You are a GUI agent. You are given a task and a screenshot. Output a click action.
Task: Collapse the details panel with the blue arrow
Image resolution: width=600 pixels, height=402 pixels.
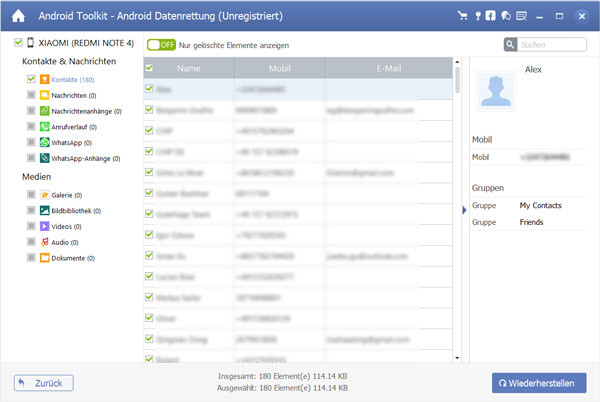464,210
